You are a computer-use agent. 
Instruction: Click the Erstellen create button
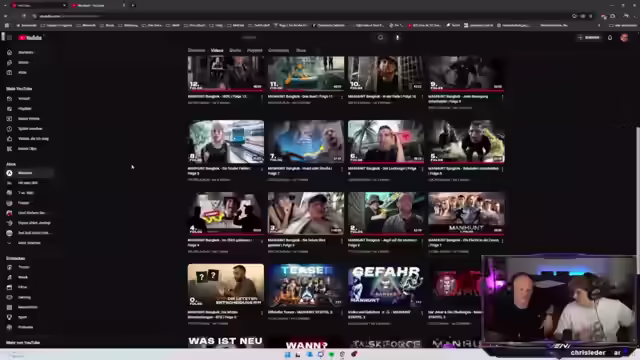(x=589, y=38)
